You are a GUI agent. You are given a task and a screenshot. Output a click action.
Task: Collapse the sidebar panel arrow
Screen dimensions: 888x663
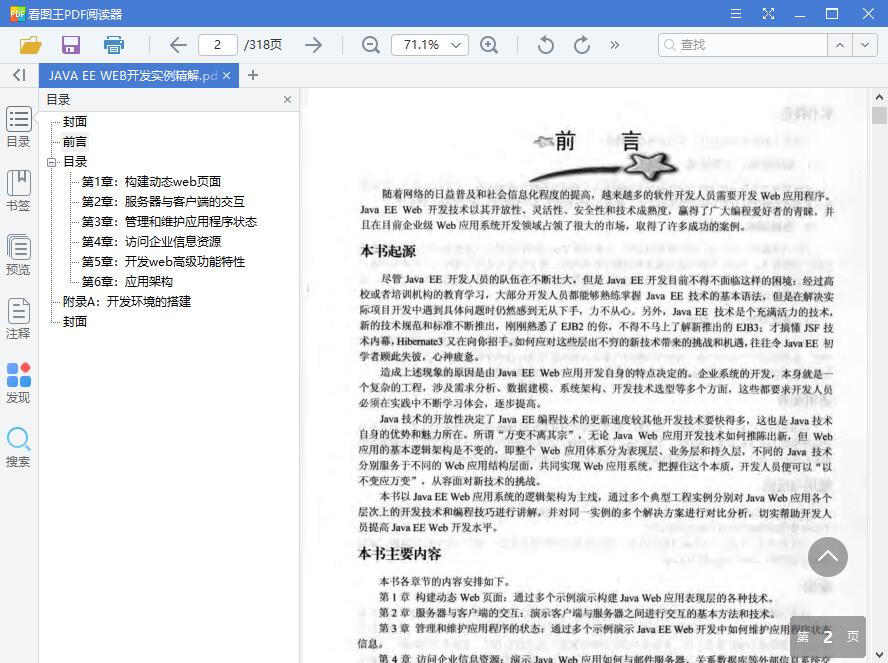pyautogui.click(x=19, y=75)
